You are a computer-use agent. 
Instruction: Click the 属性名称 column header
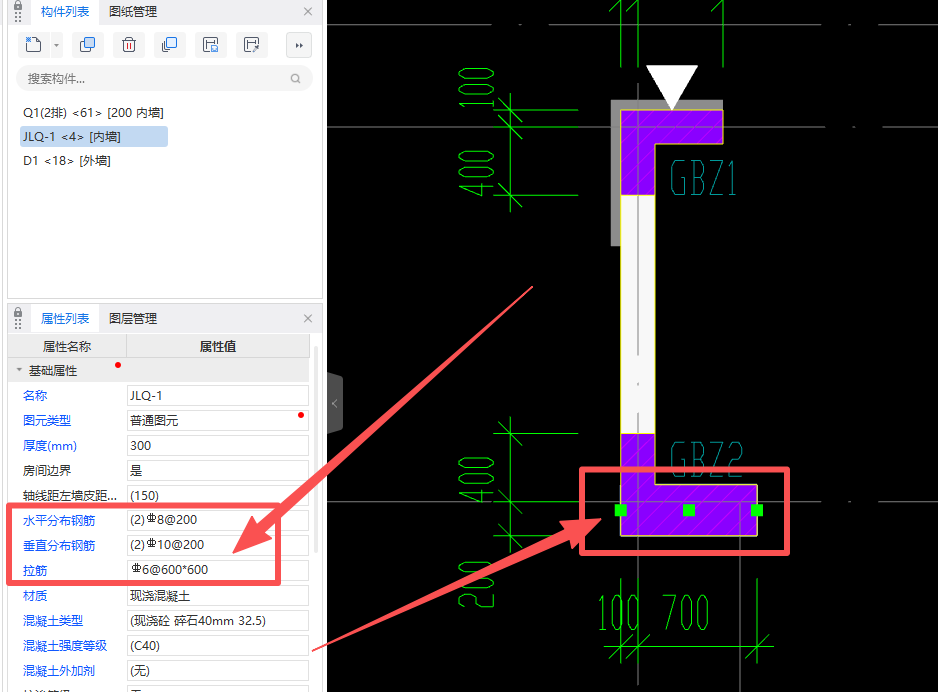(67, 346)
